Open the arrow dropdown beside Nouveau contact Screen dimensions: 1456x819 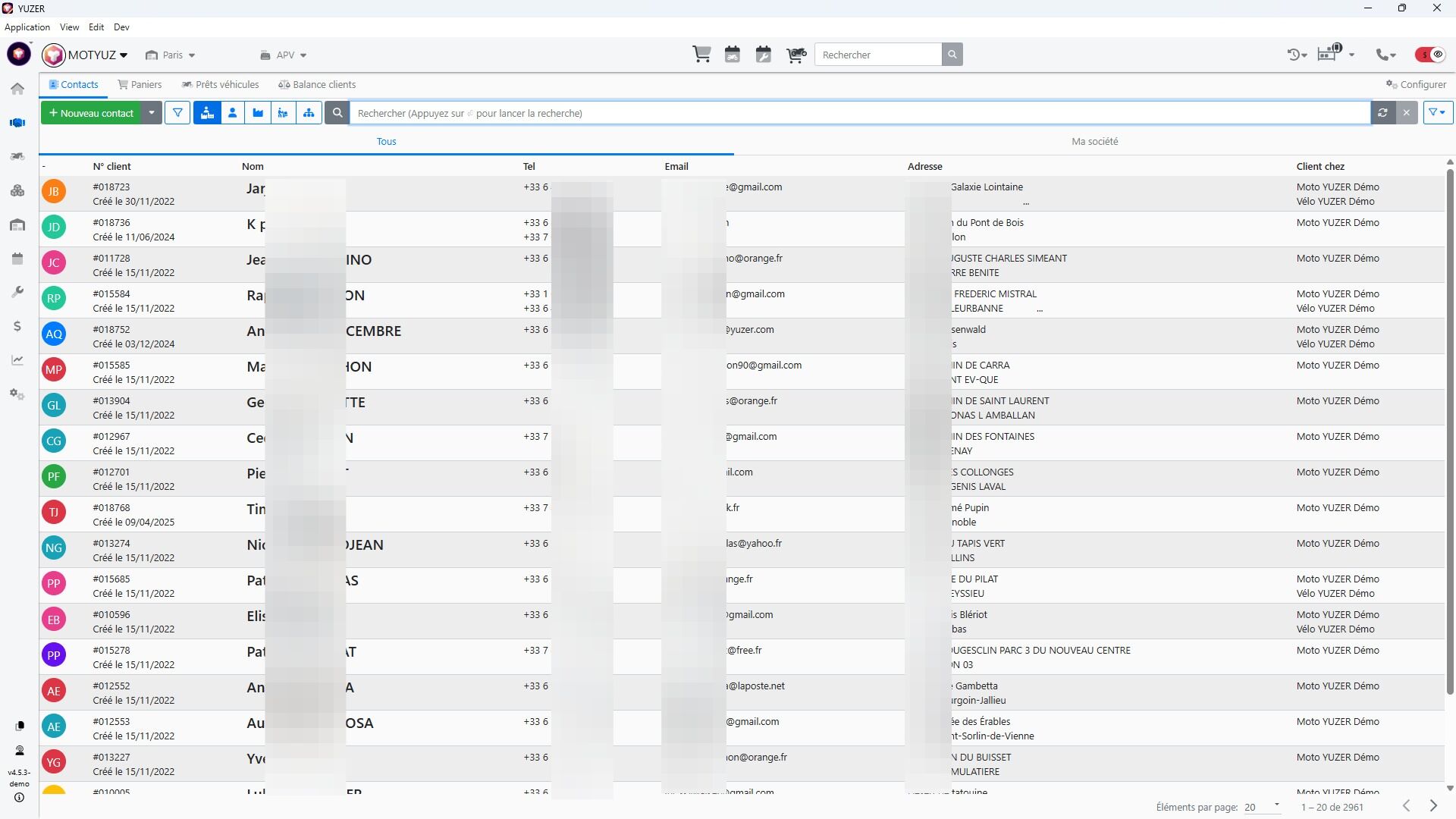tap(152, 113)
